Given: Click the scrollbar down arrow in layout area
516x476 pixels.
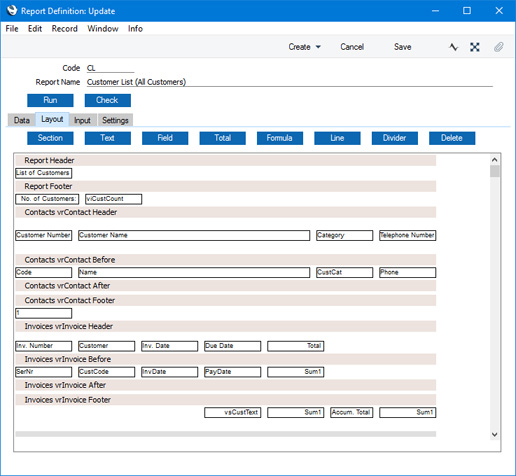Looking at the screenshot, I should coord(495,434).
